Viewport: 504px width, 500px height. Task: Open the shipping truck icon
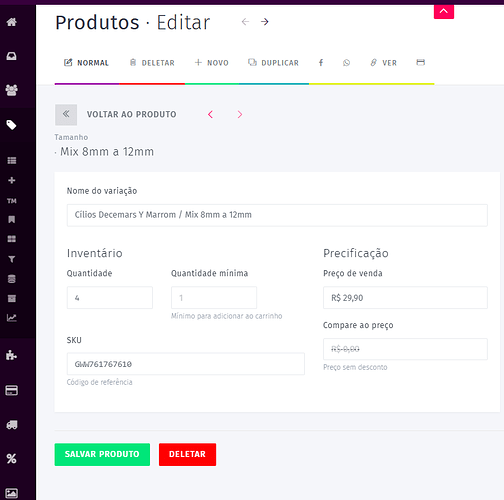tap(12, 425)
